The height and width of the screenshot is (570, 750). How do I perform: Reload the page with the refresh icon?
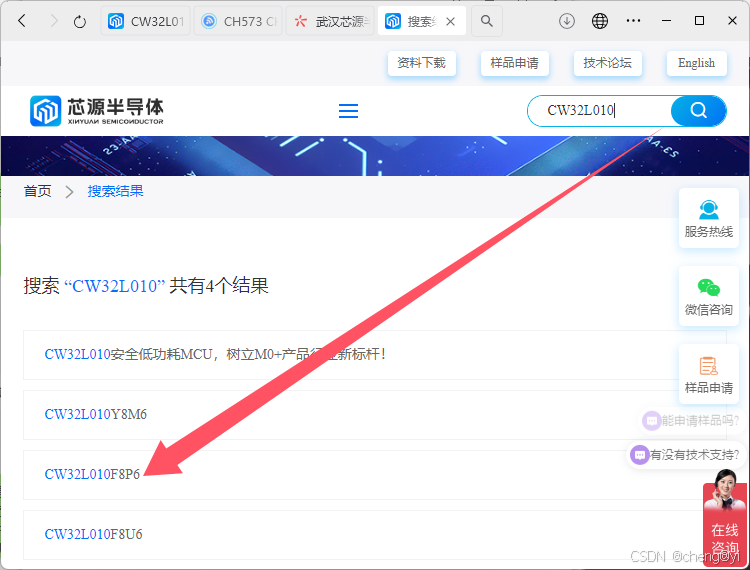80,22
